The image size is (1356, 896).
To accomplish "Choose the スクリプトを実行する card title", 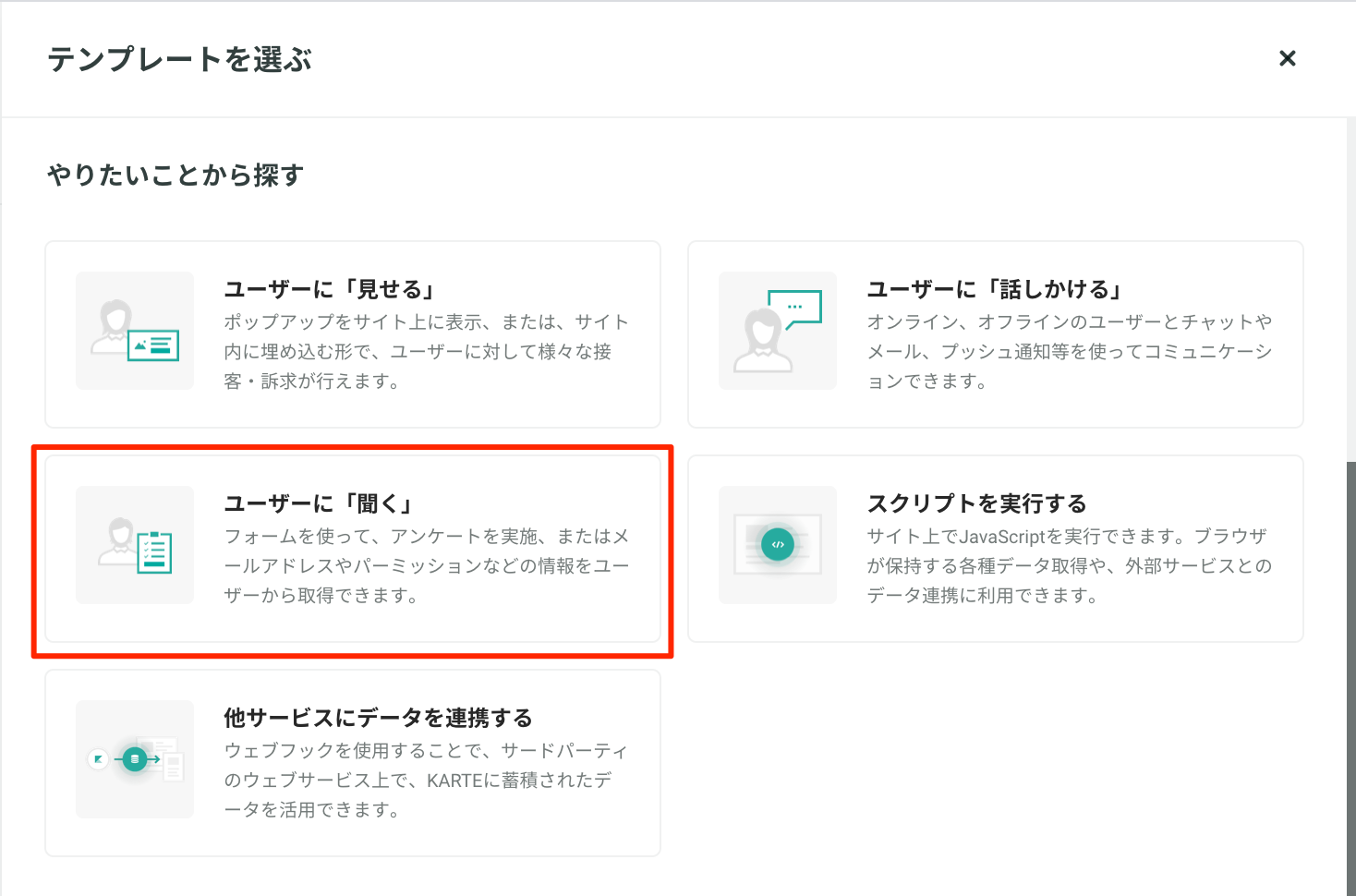I will pyautogui.click(x=976, y=503).
